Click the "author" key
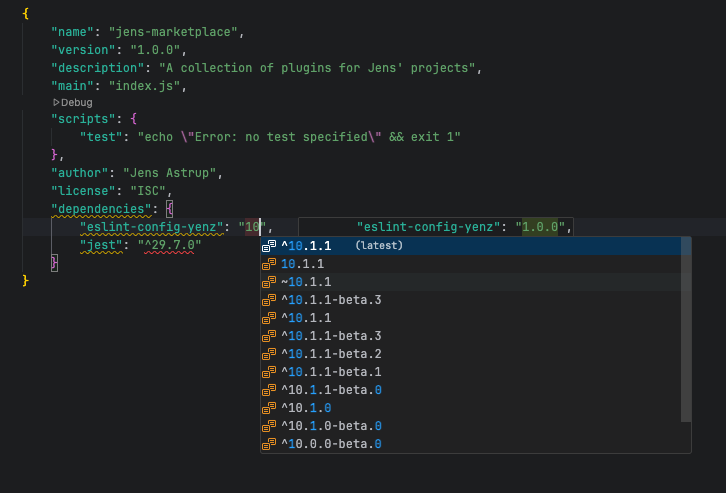This screenshot has width=726, height=493. [x=79, y=173]
